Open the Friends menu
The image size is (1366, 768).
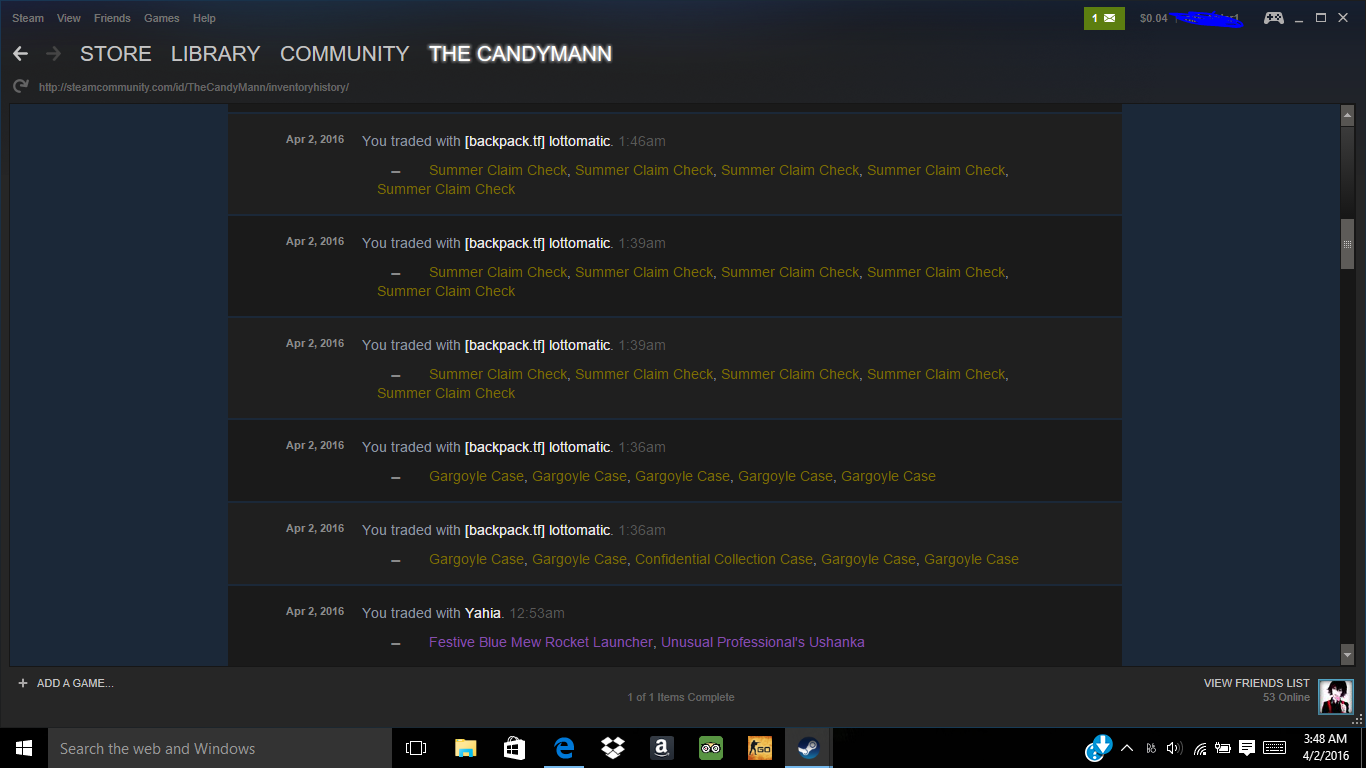coord(112,18)
